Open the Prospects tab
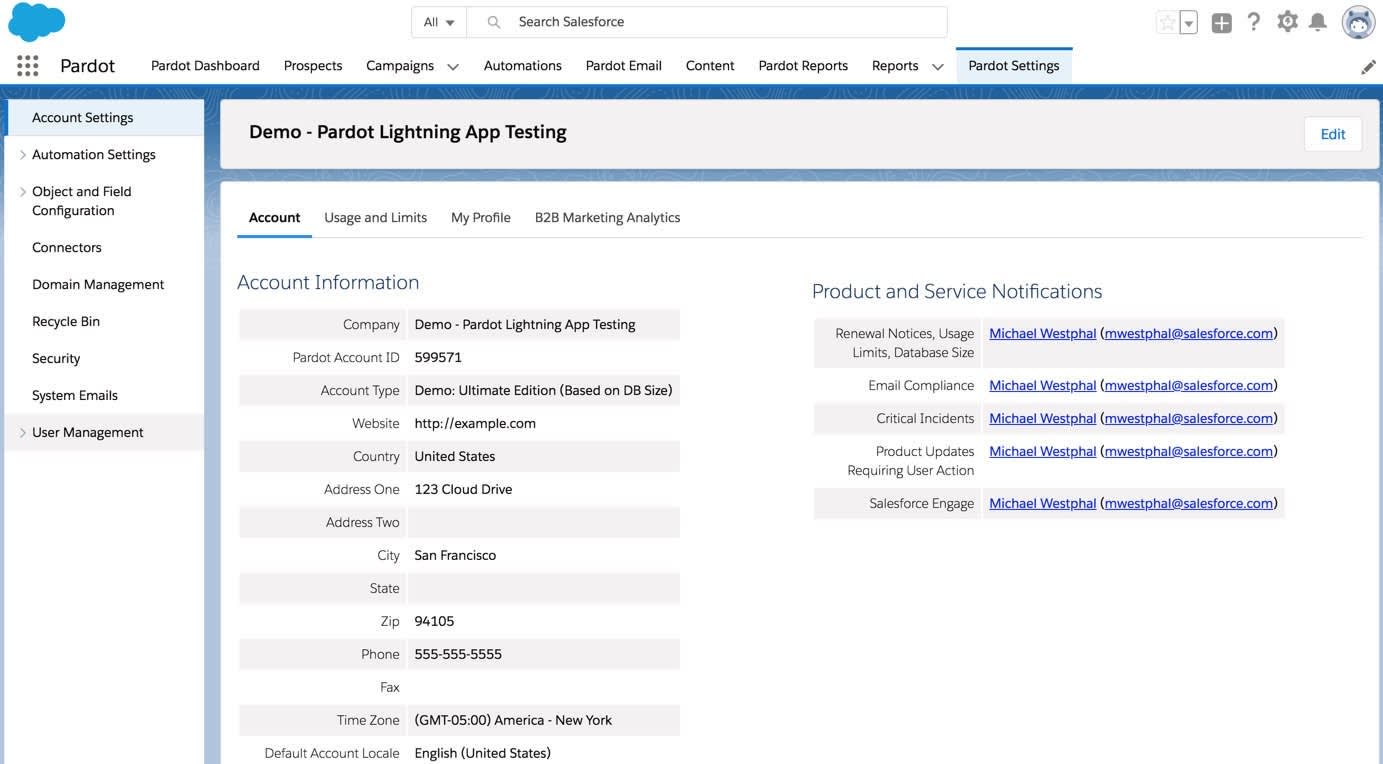This screenshot has width=1383, height=764. pyautogui.click(x=313, y=66)
